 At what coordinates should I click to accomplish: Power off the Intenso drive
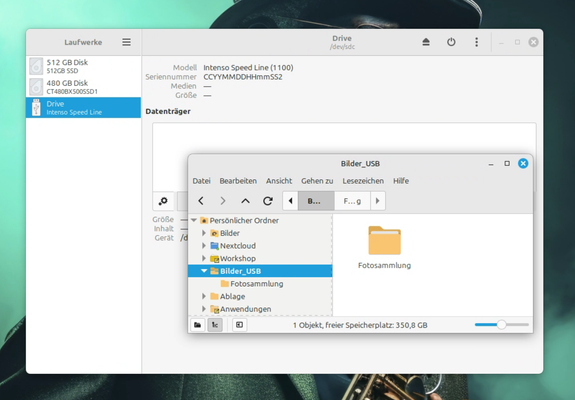[x=451, y=42]
